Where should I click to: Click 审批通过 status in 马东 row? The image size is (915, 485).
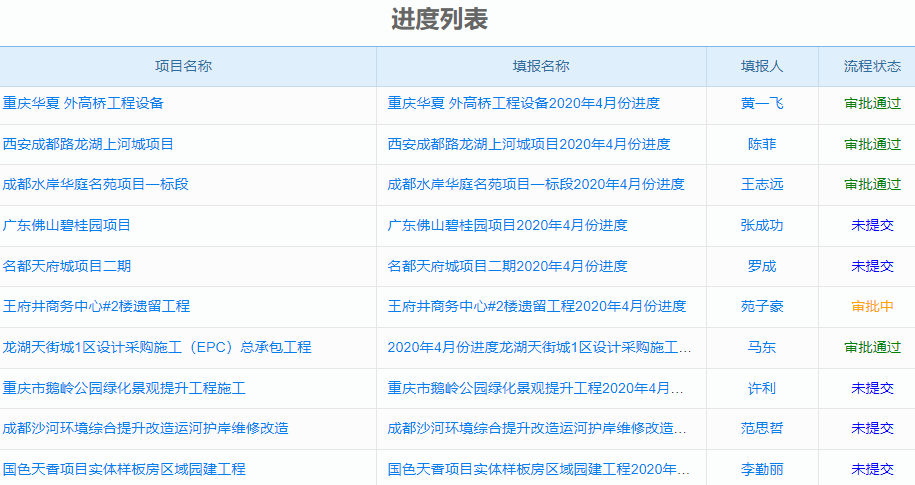[872, 347]
